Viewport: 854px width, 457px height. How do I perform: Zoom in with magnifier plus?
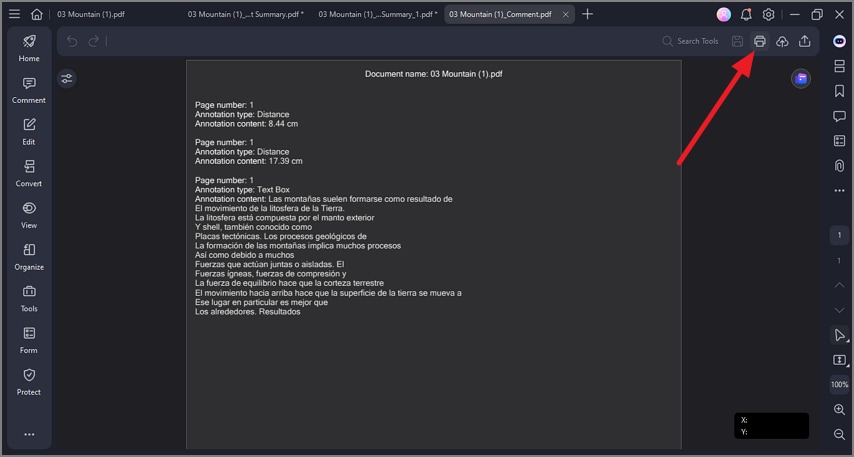click(839, 410)
